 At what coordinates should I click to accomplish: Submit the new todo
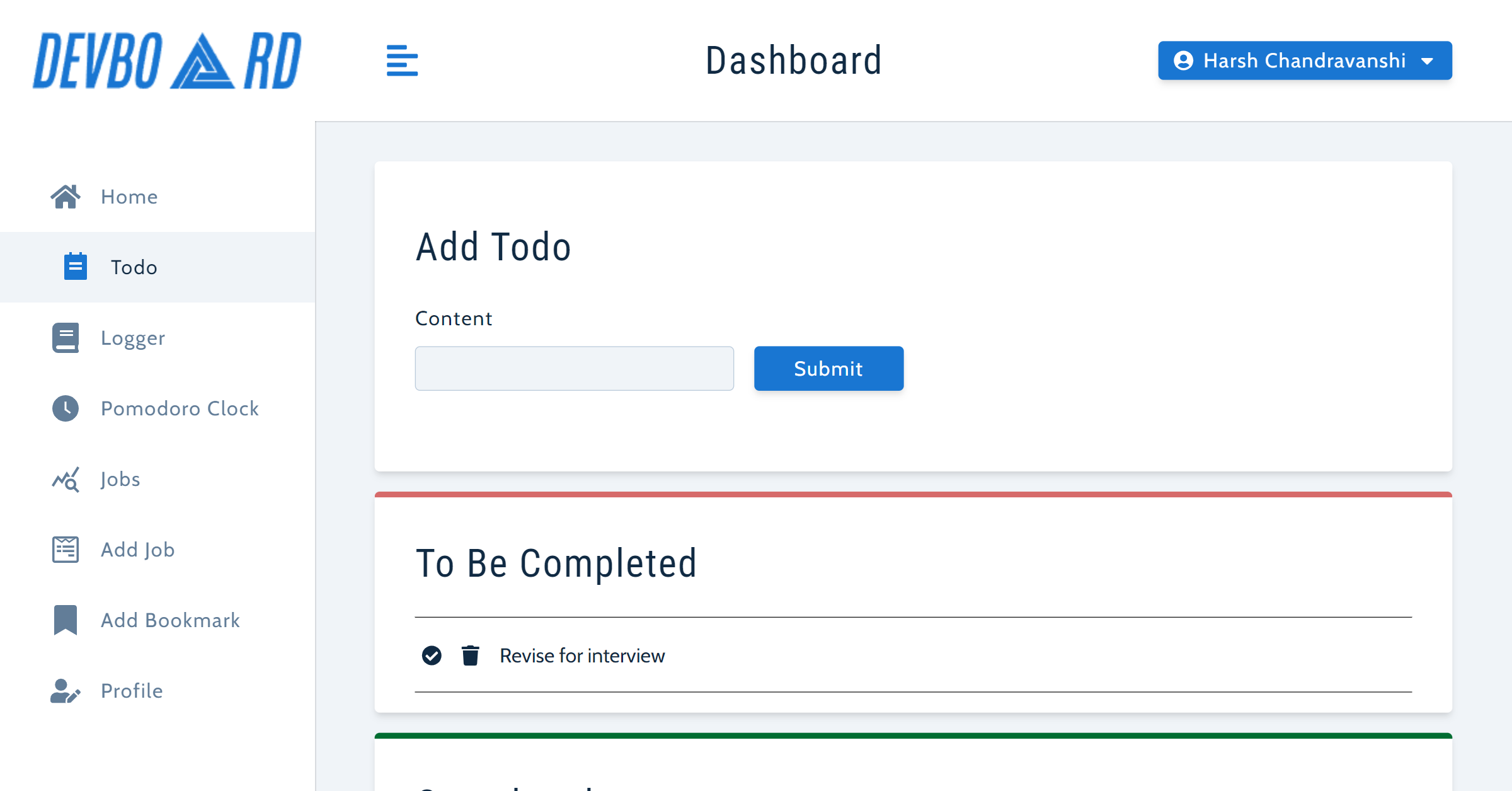point(828,368)
